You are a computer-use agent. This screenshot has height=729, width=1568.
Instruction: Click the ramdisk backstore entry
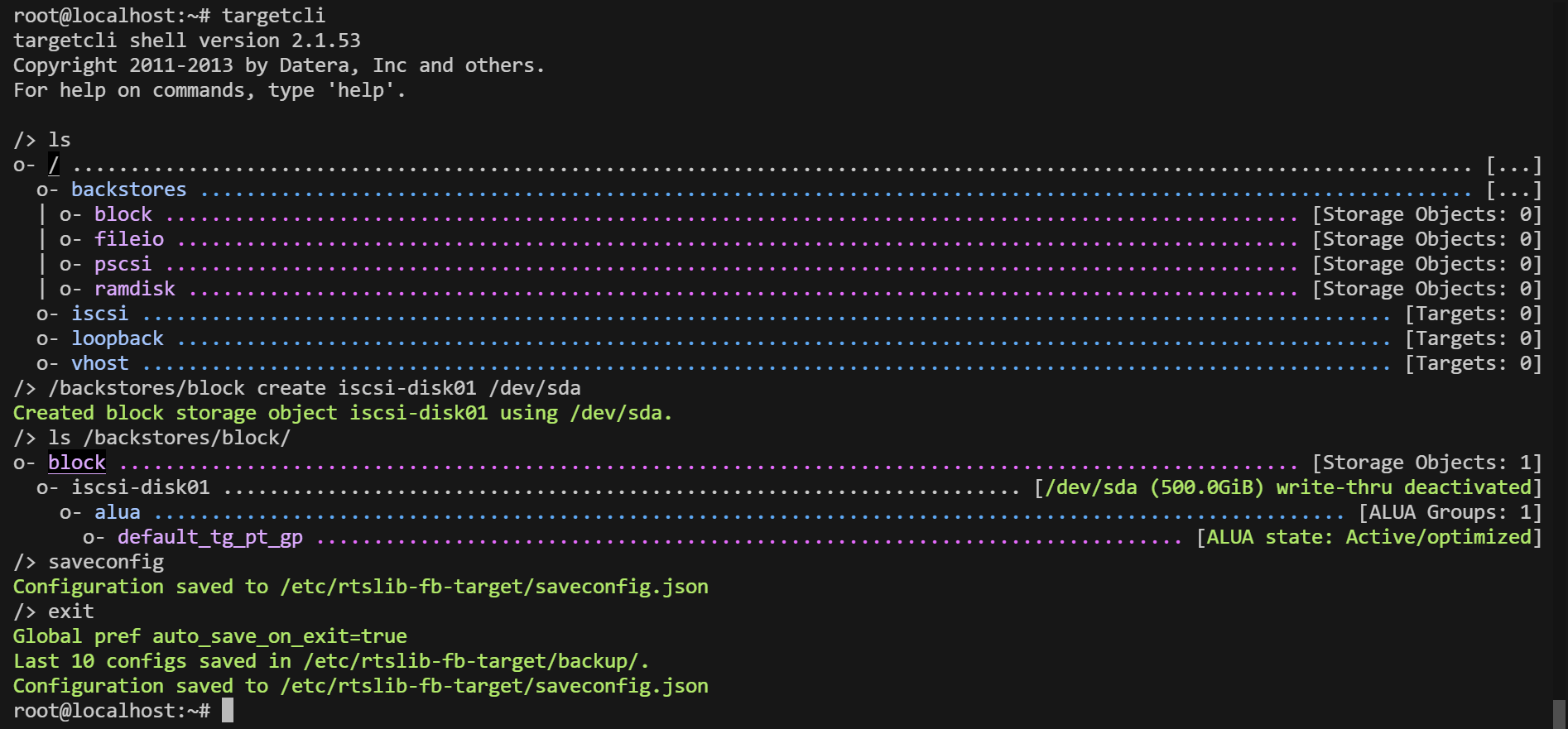coord(134,289)
